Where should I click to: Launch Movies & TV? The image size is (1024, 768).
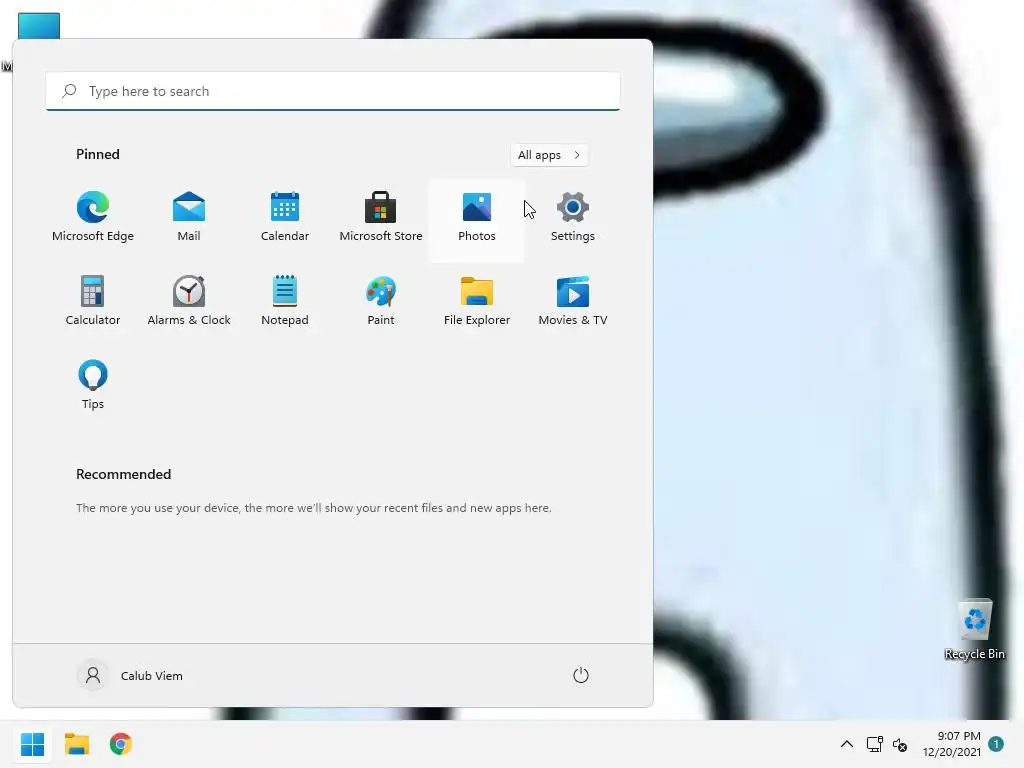(x=573, y=301)
